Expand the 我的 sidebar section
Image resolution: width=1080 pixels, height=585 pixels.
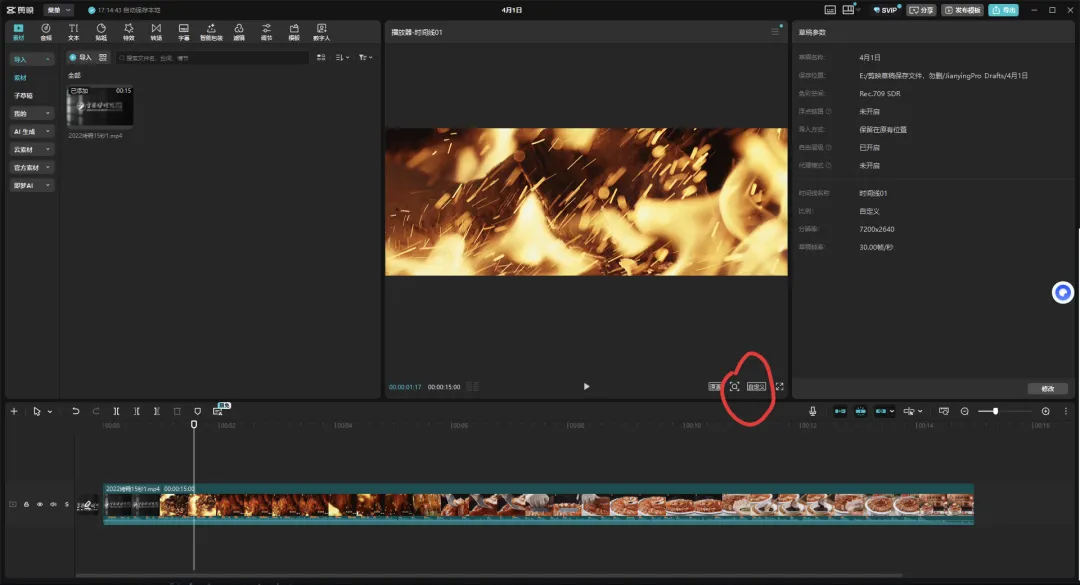click(x=31, y=113)
